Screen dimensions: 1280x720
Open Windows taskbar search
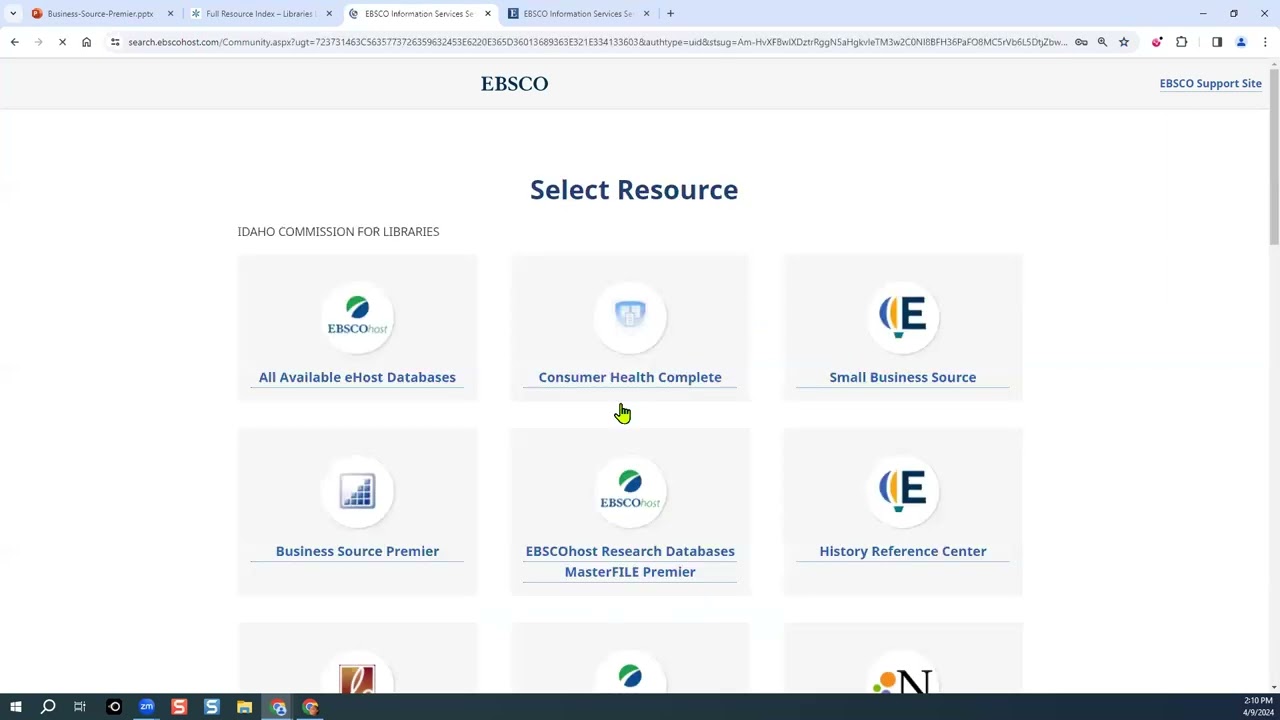coord(48,707)
